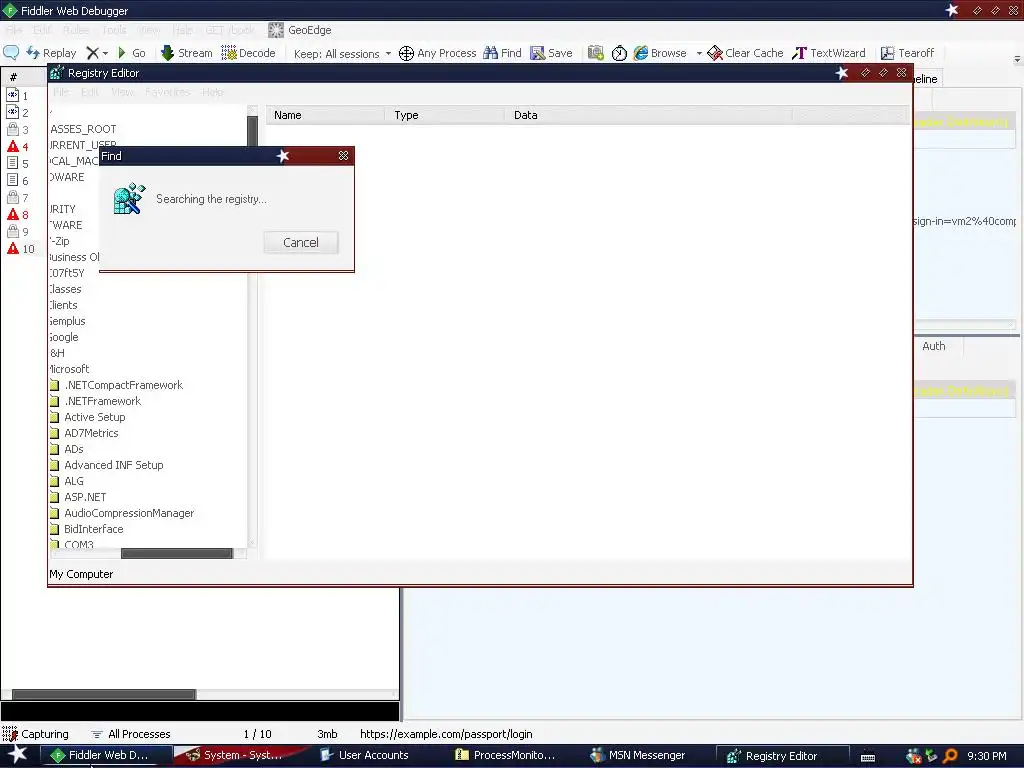This screenshot has width=1024, height=768.
Task: Click the timer stopwatch icon in Fiddler toolbar
Action: (x=619, y=53)
